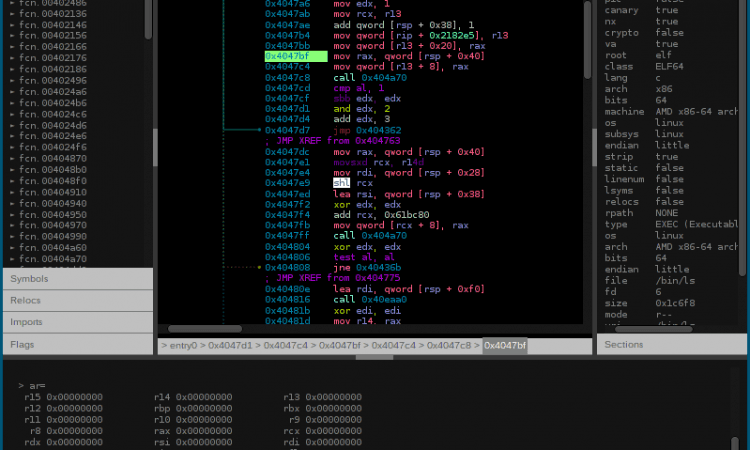Open the Relocs panel
750x450 pixels.
78,300
